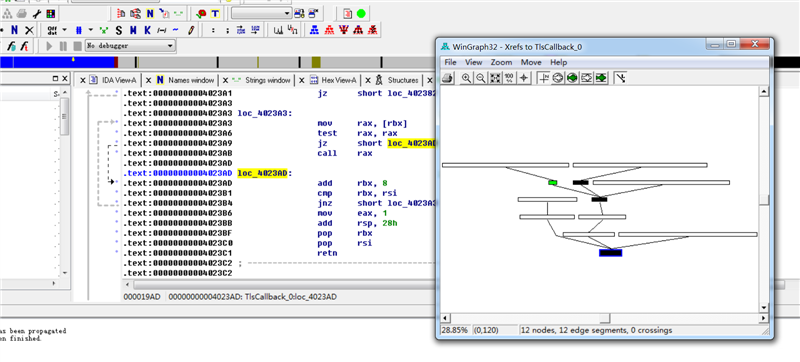Click the wrench options icon
The height and width of the screenshot is (362, 800).
37,14
